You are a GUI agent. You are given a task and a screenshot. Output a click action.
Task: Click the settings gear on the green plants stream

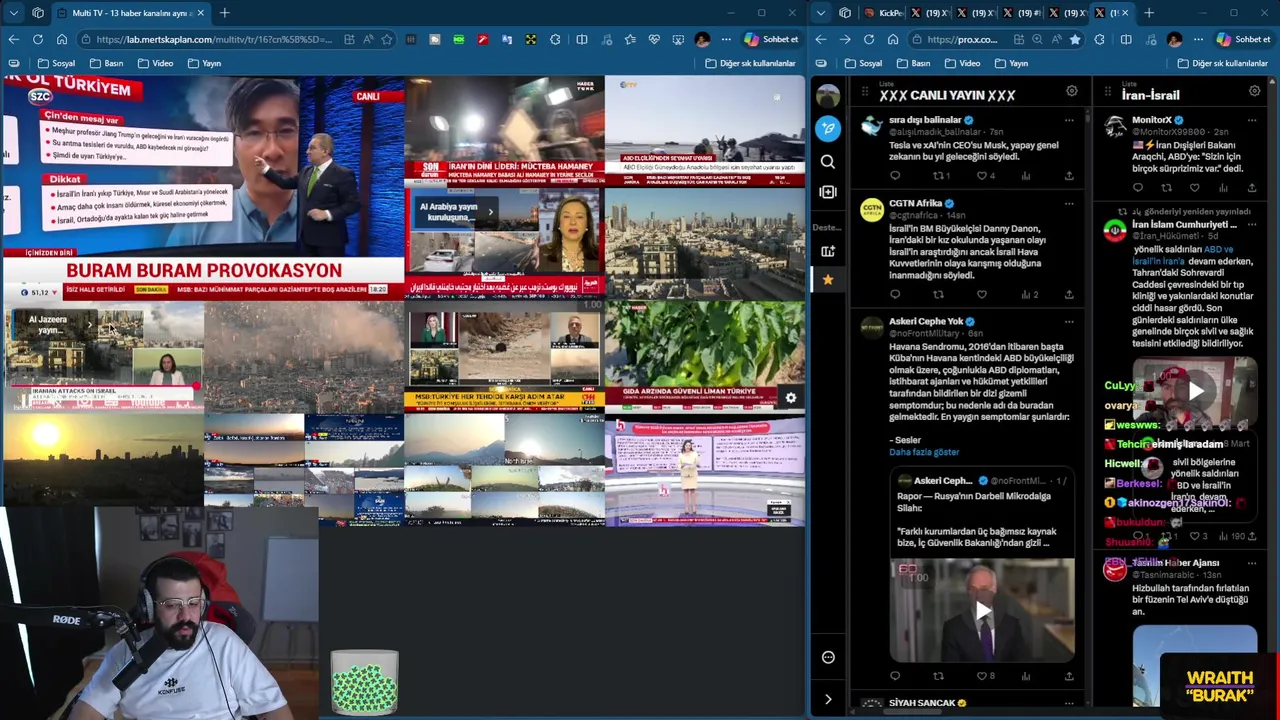(791, 398)
